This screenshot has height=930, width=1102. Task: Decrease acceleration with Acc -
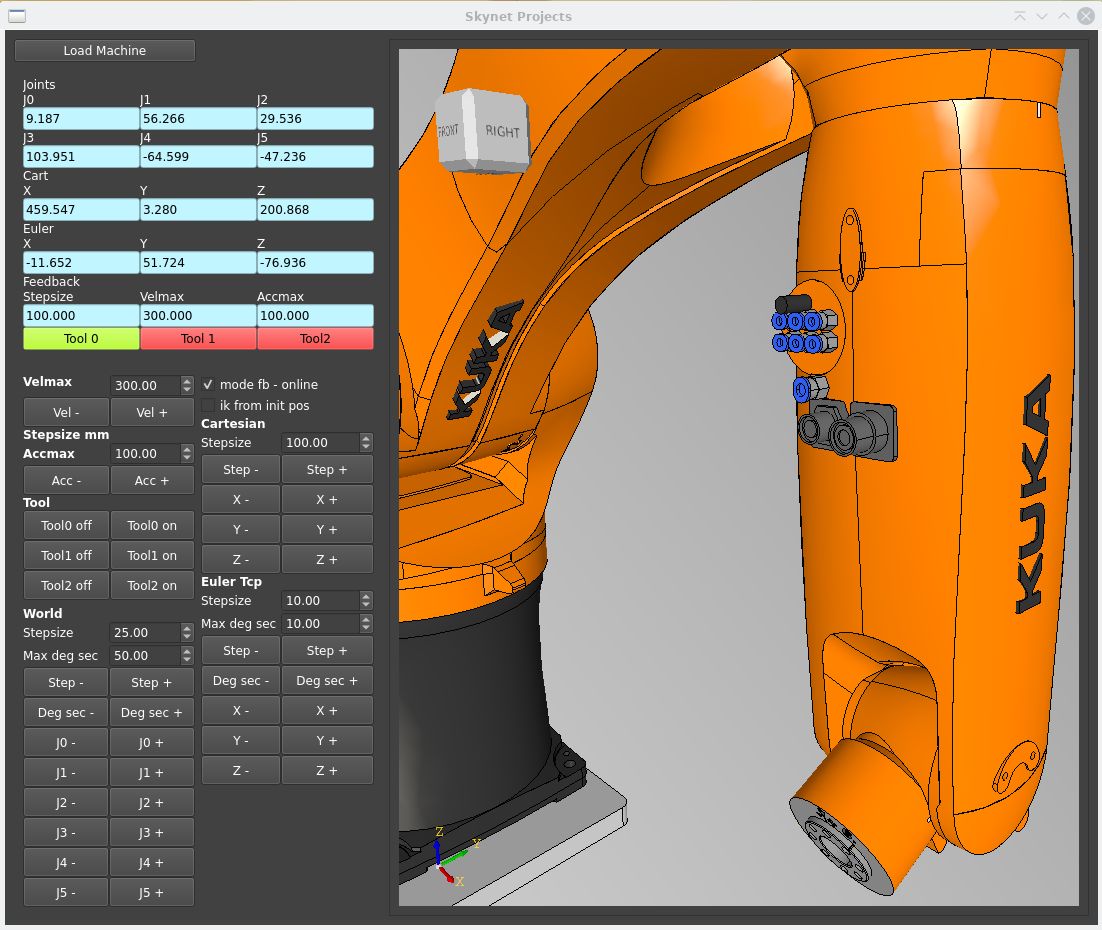[x=66, y=481]
